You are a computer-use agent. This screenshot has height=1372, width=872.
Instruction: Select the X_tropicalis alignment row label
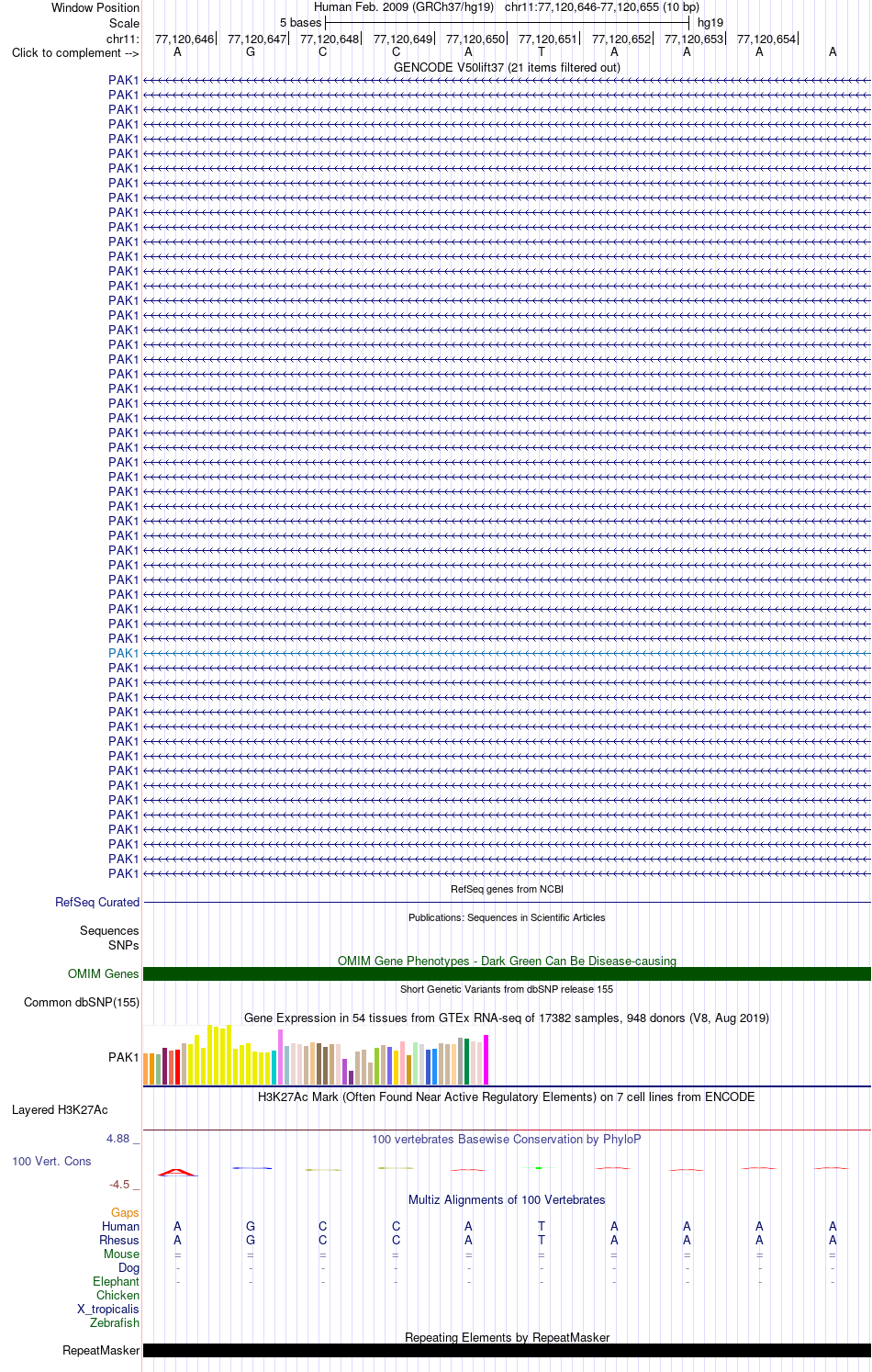(108, 1309)
